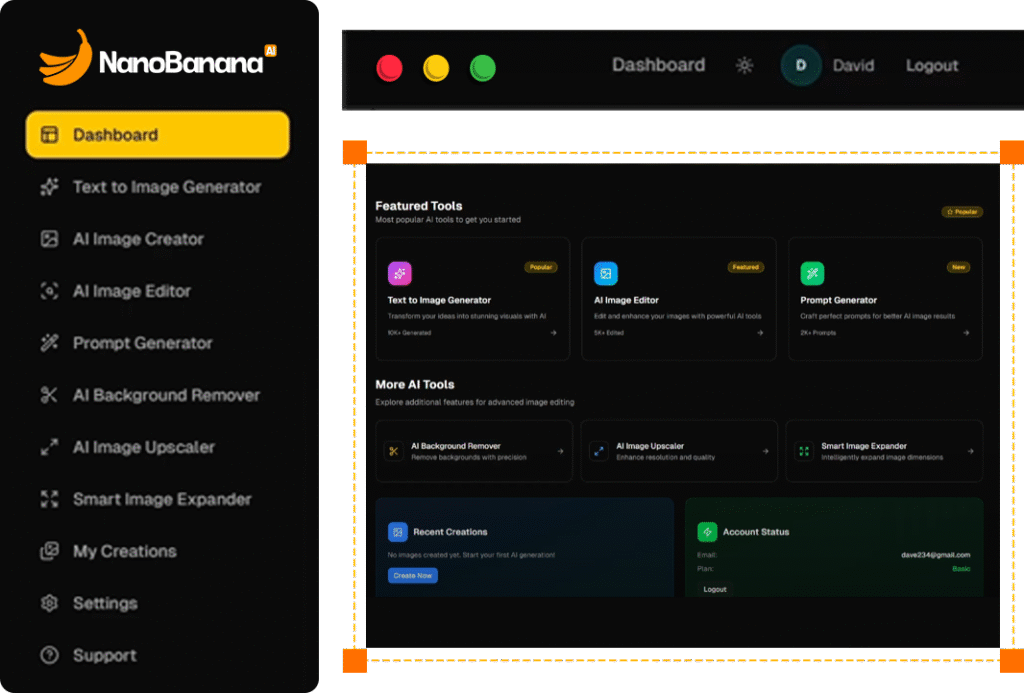Click the NanoBanana banana logo
Viewport: 1024px width, 693px height.
click(x=66, y=59)
